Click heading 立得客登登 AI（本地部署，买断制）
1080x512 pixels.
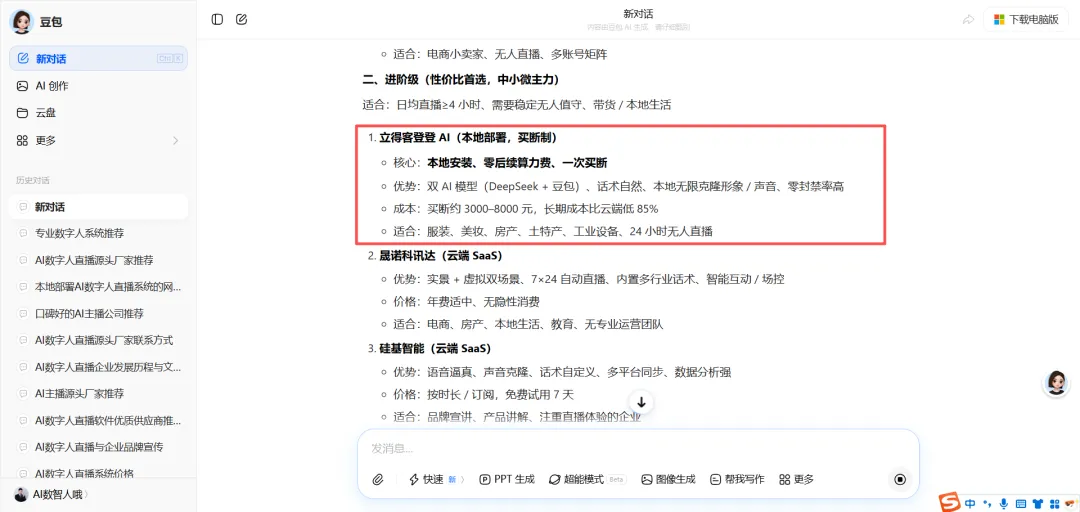tap(468, 138)
